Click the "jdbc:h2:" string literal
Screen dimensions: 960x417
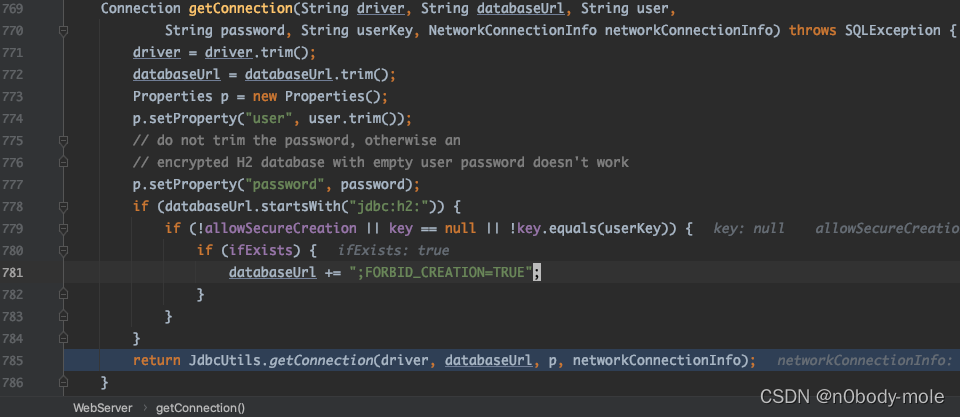click(x=388, y=207)
